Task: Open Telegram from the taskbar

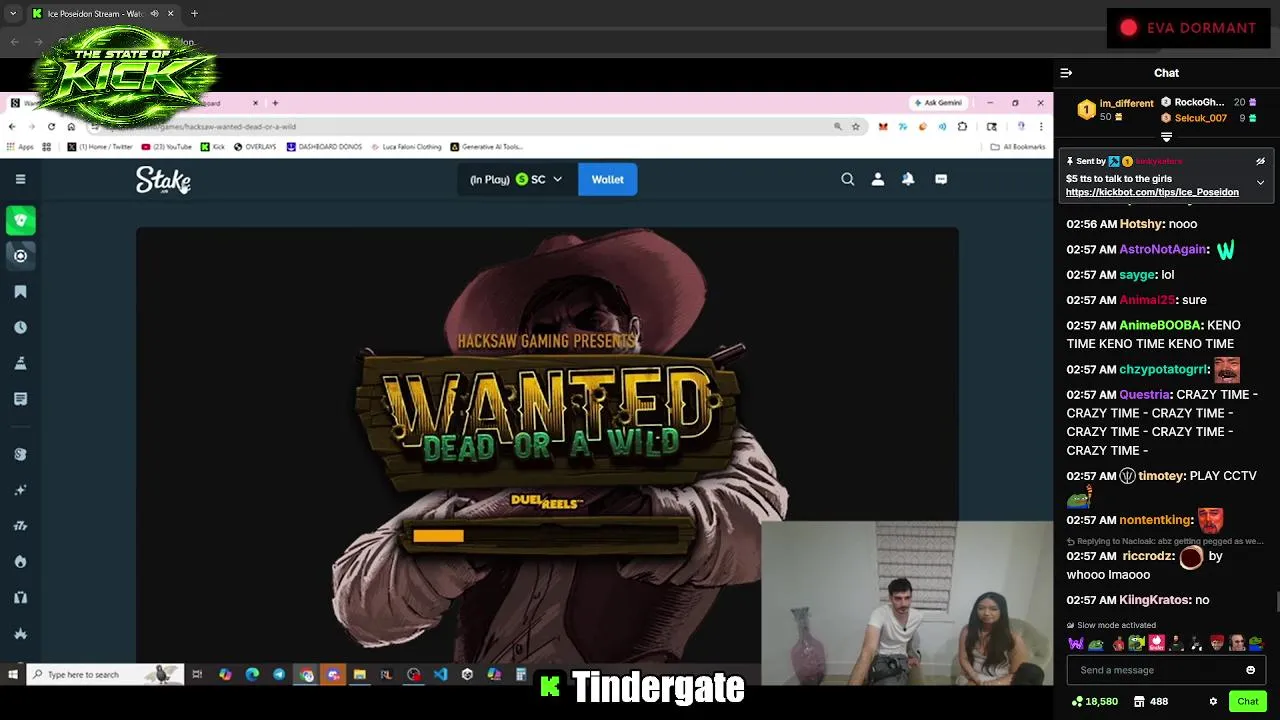Action: point(279,675)
